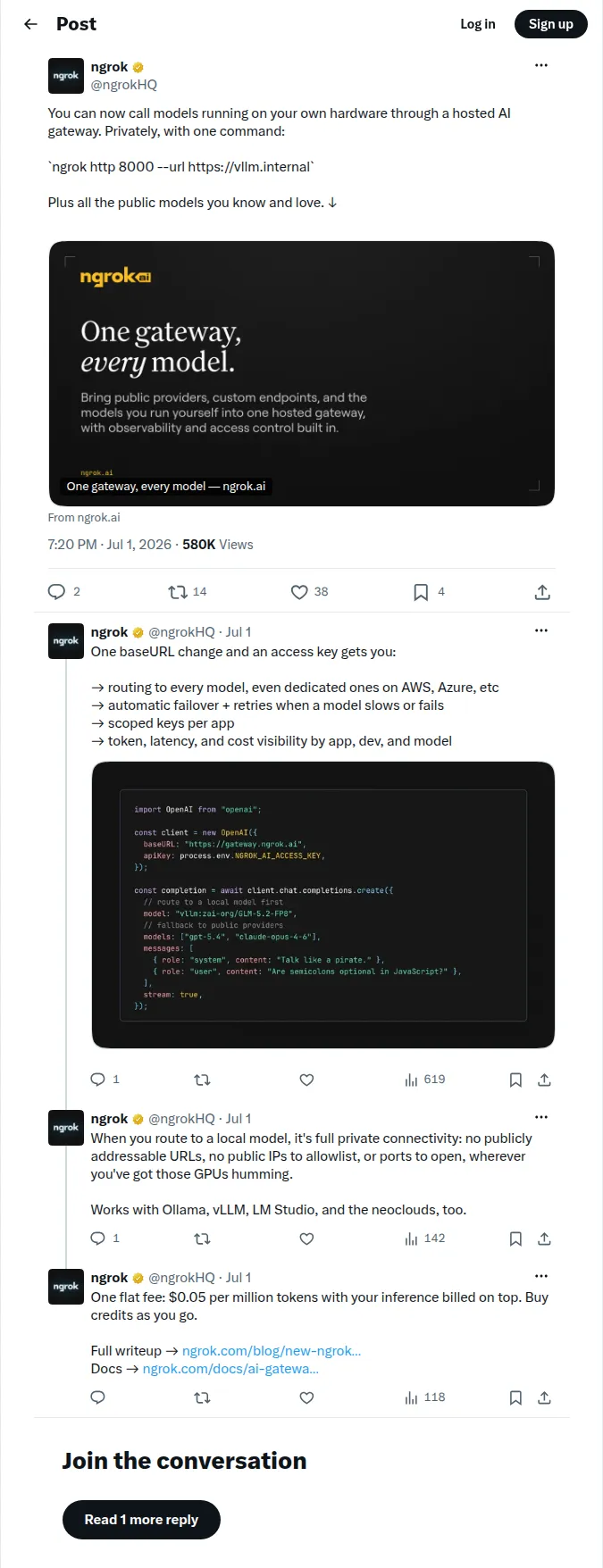The height and width of the screenshot is (1568, 603).
Task: Open the ngrok.com/blog/new-ngrok writeup link
Action: pos(272,1351)
